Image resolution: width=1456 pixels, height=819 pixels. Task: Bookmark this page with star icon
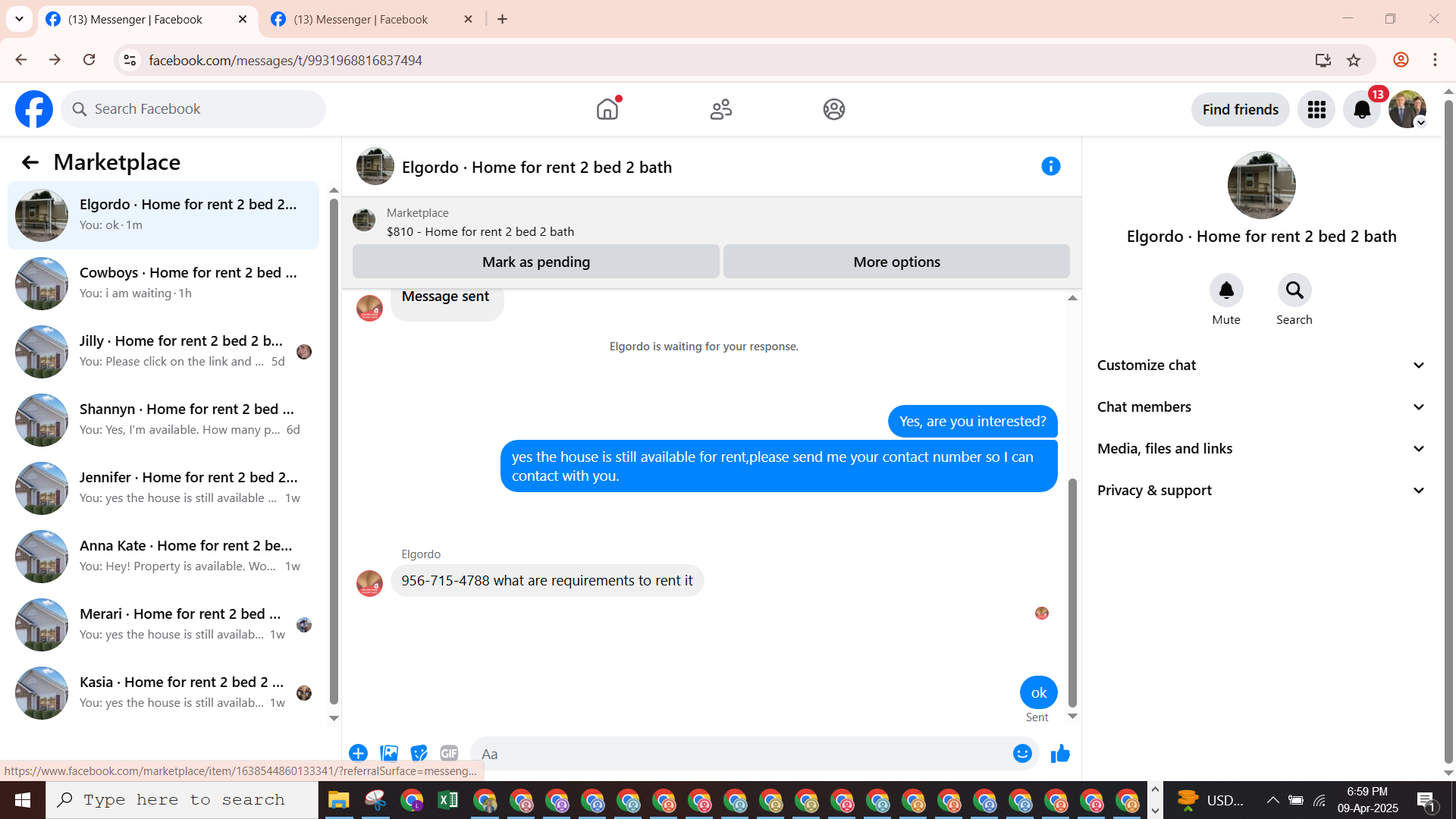pos(1354,60)
